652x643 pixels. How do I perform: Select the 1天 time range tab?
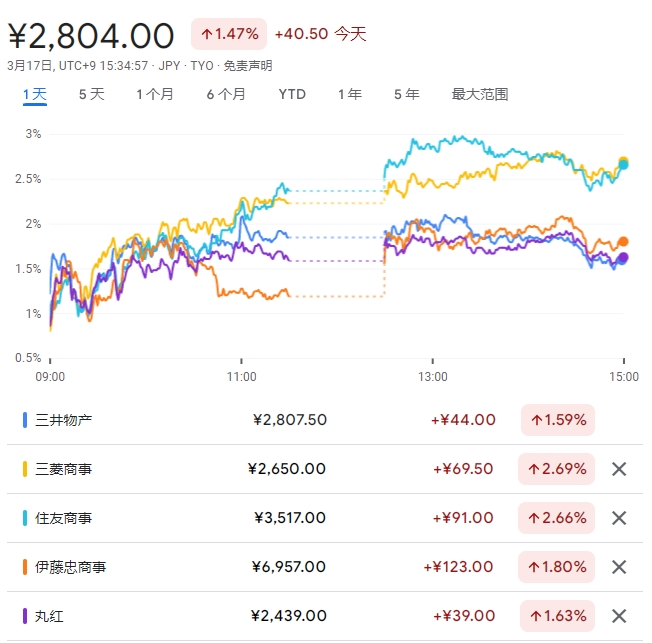(x=35, y=95)
